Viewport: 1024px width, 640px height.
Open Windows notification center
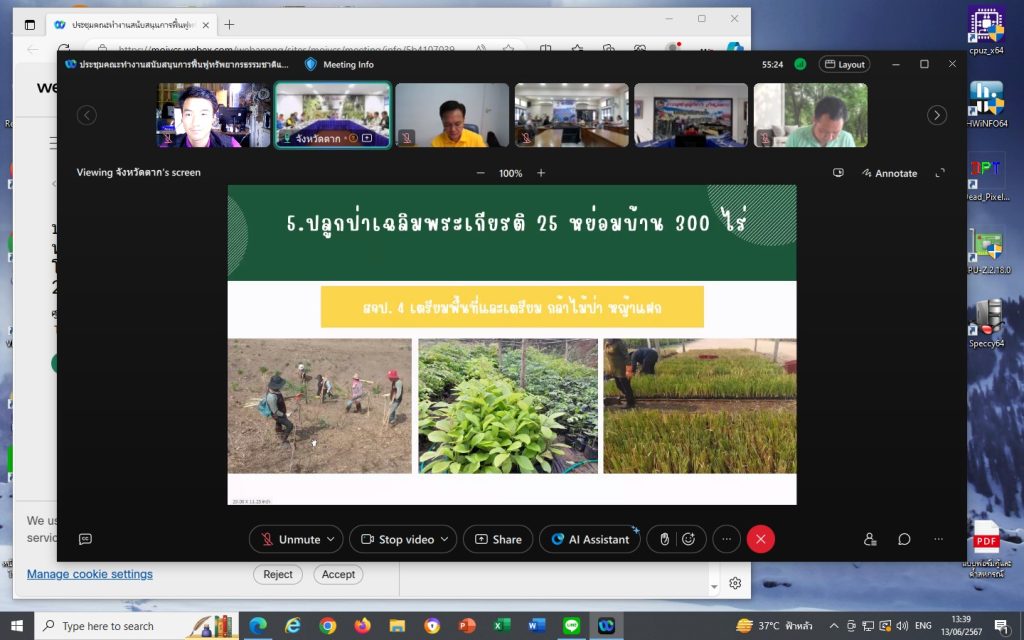click(x=1001, y=626)
